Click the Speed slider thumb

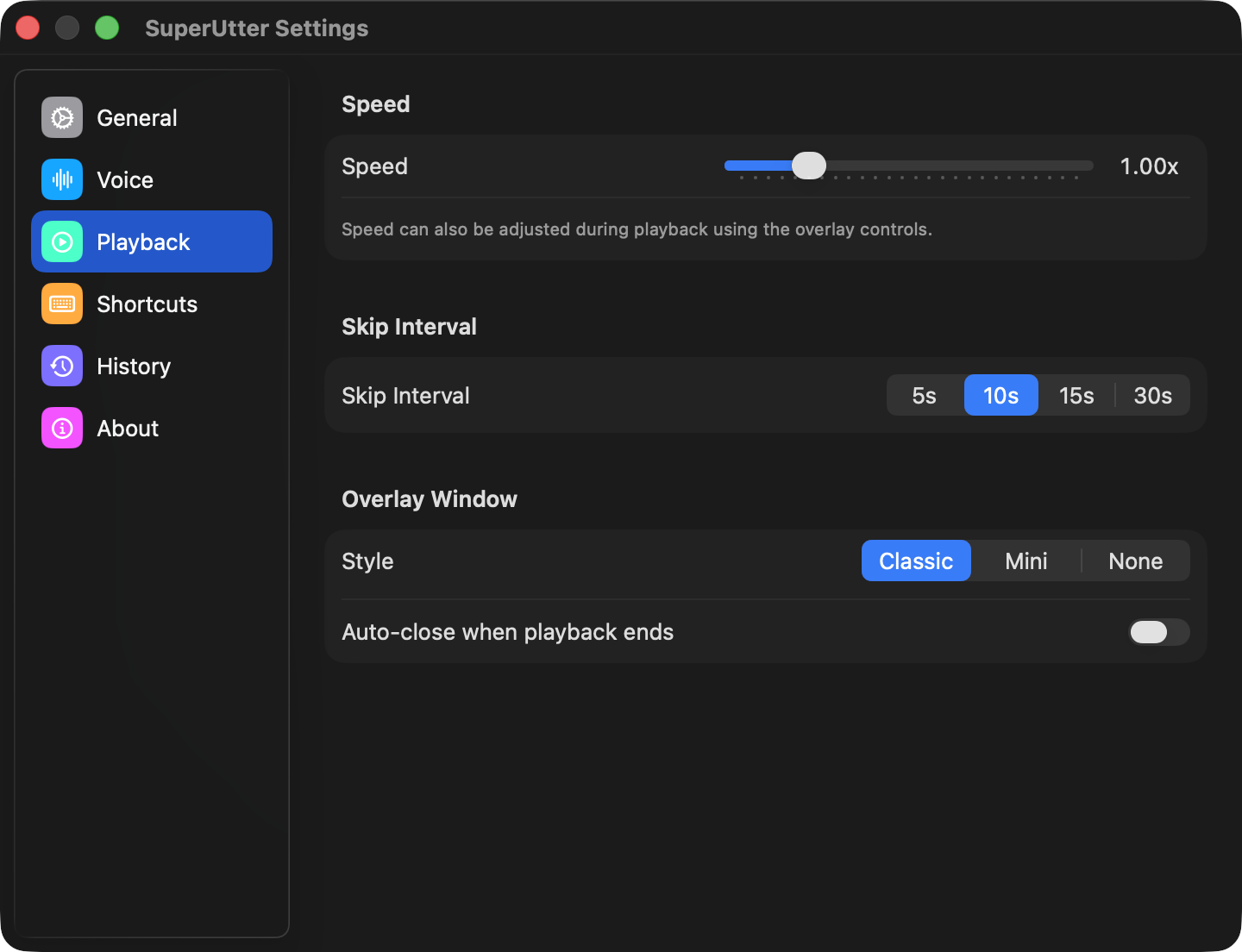[x=809, y=166]
